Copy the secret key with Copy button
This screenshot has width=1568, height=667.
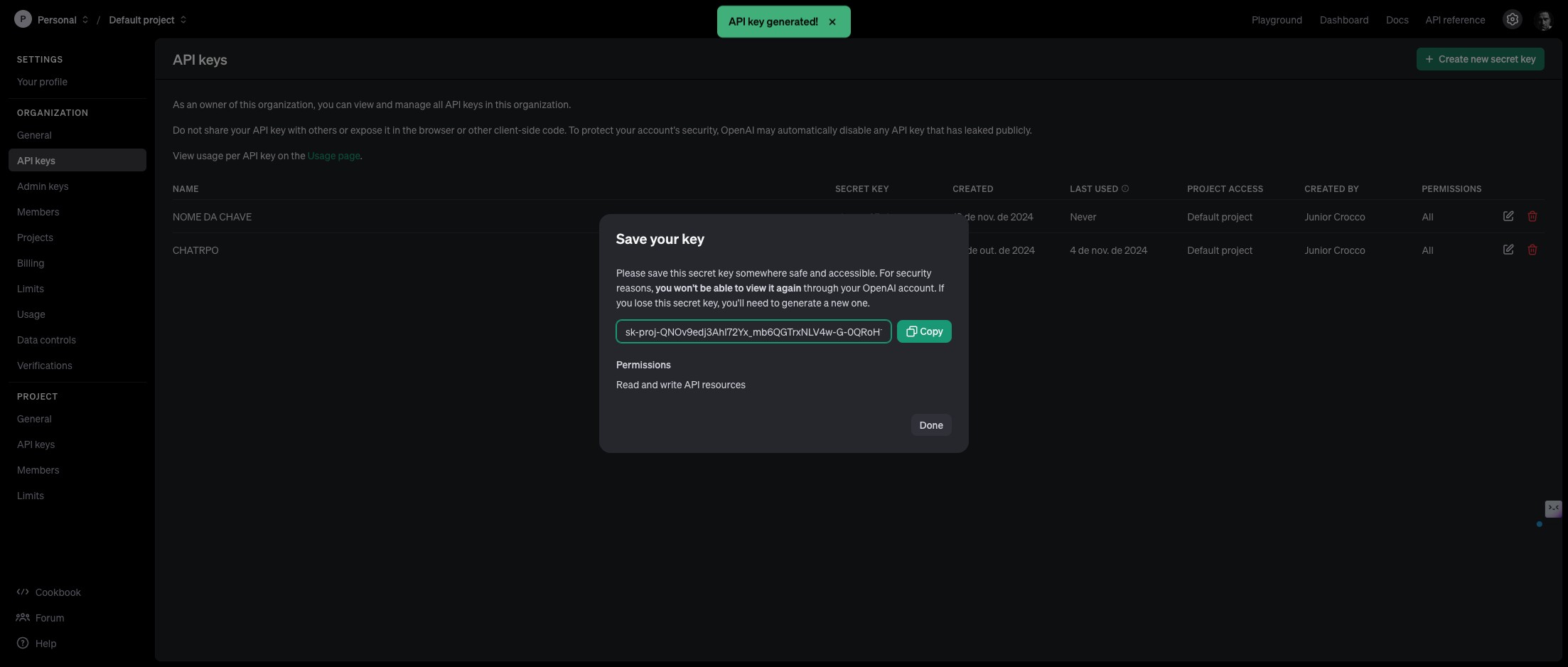924,331
